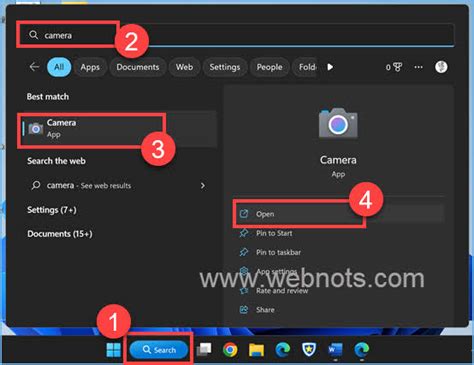Click the Windows Start button

coord(113,350)
